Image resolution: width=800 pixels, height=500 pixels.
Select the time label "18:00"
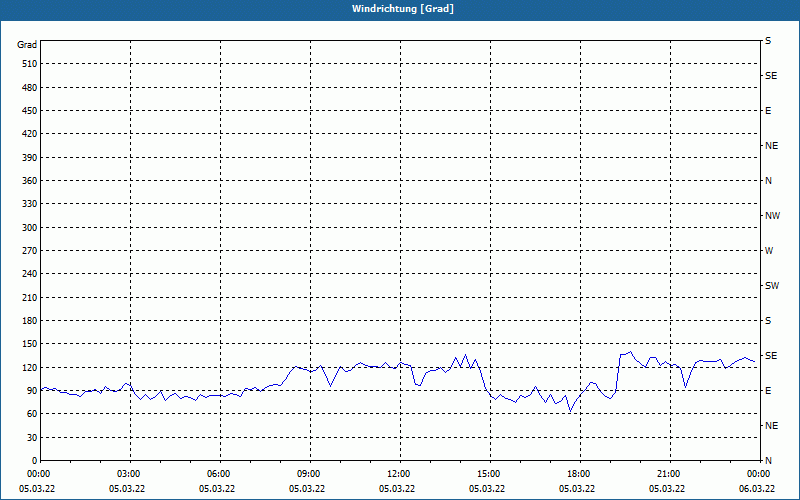click(x=580, y=474)
